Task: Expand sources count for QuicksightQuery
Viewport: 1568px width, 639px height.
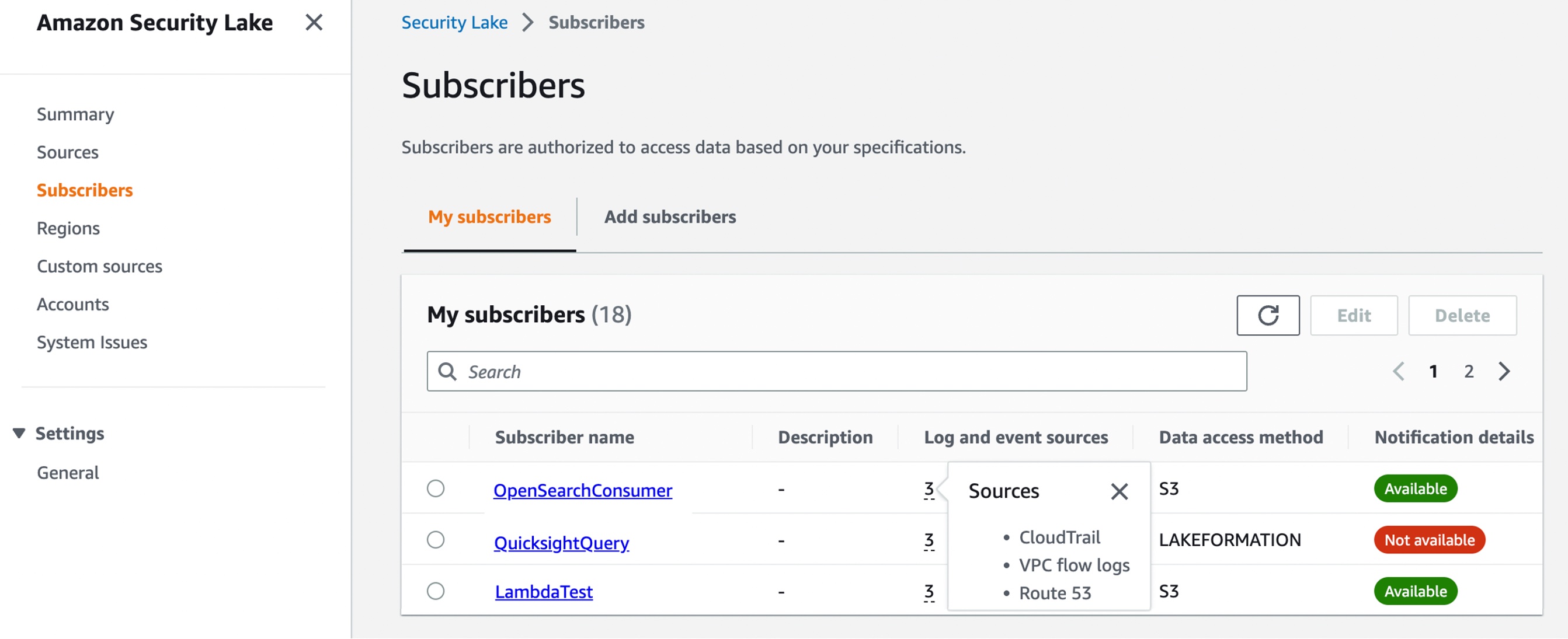Action: click(x=929, y=540)
